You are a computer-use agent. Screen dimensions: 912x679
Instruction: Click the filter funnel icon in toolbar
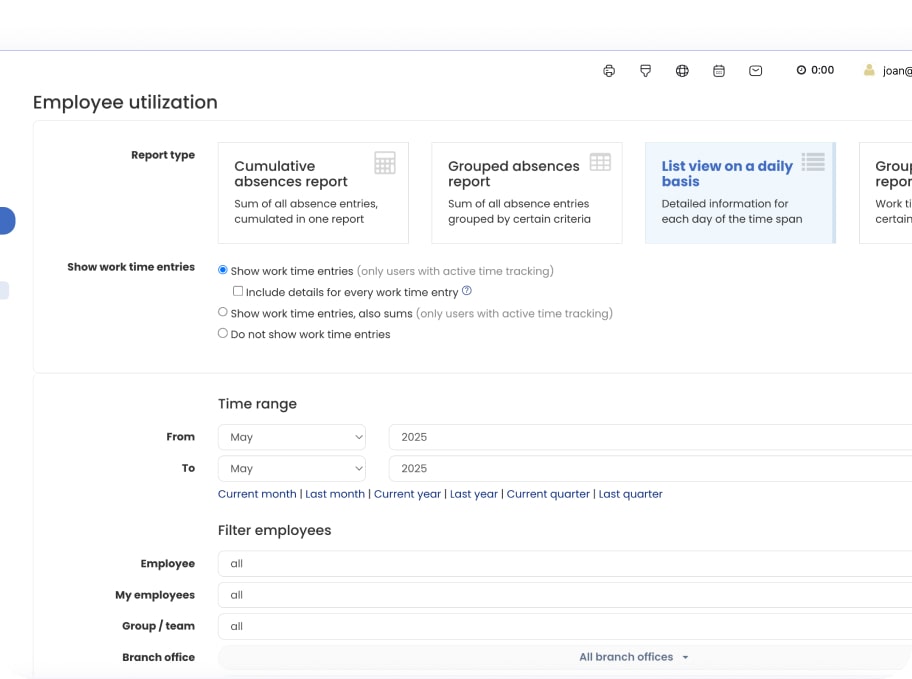click(x=646, y=71)
